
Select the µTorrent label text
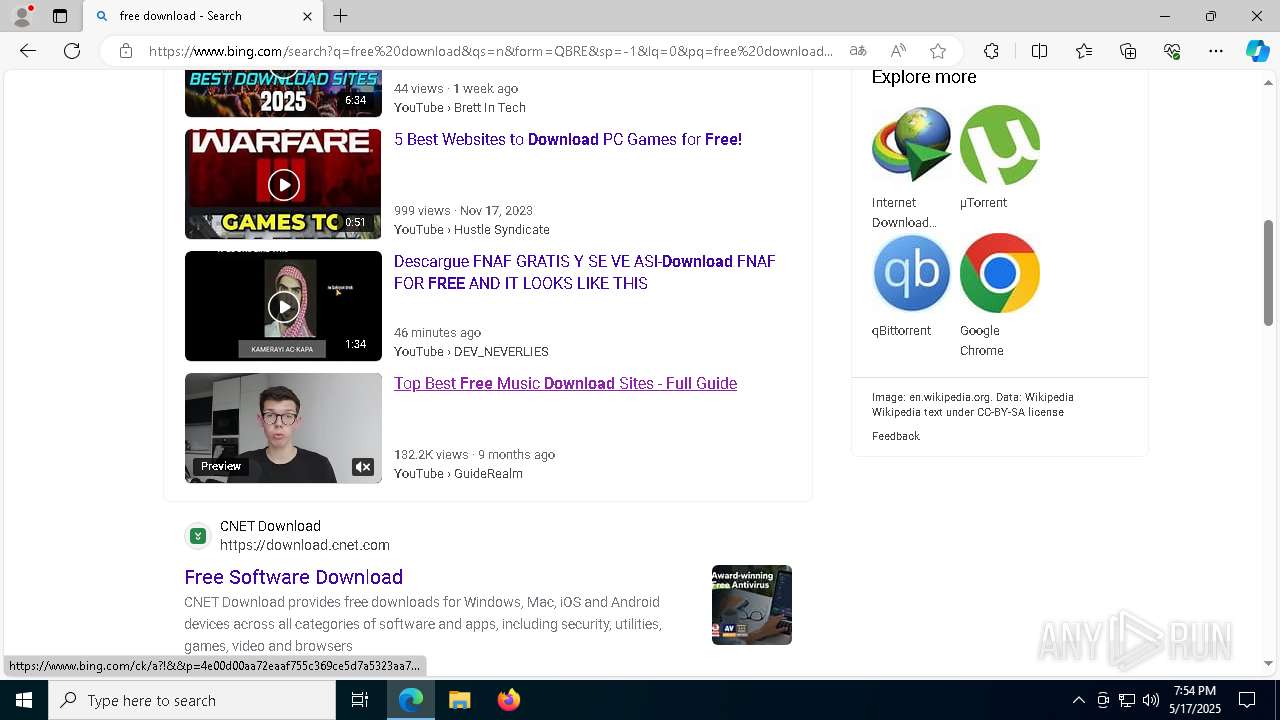pyautogui.click(x=983, y=203)
